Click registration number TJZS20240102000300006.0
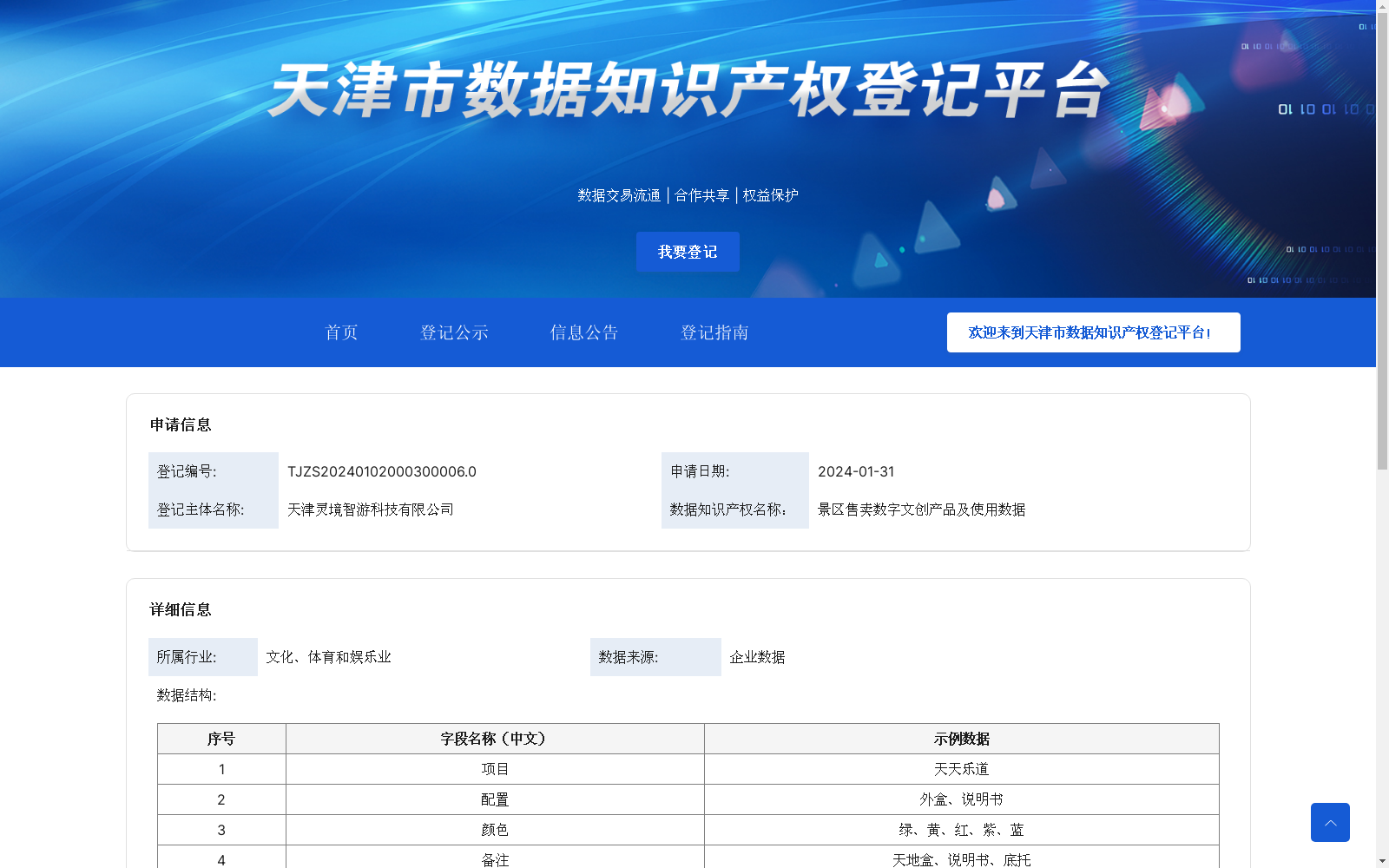 (x=382, y=471)
